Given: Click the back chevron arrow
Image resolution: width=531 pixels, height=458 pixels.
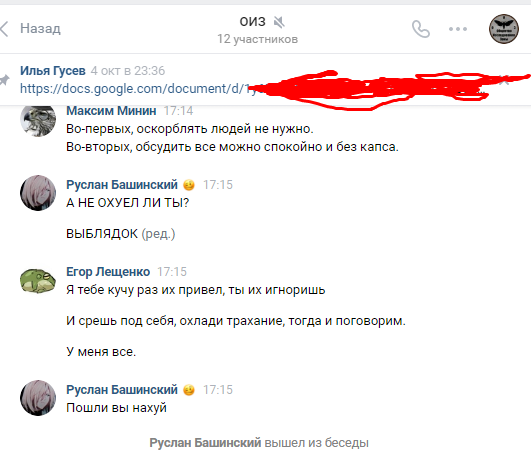Looking at the screenshot, I should [4, 29].
